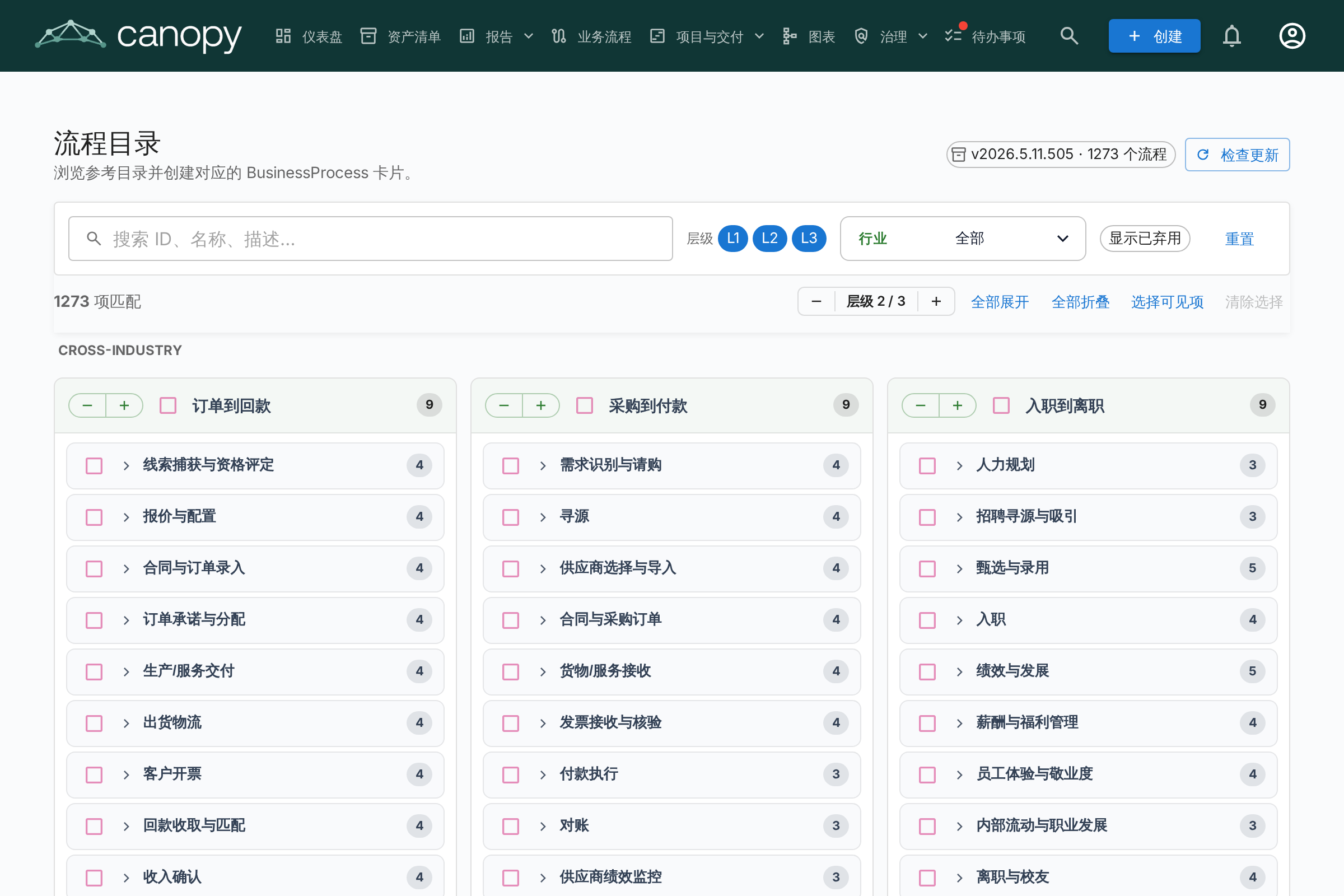Toggle the L1 level filter
The width and height of the screenshot is (1344, 896).
733,239
